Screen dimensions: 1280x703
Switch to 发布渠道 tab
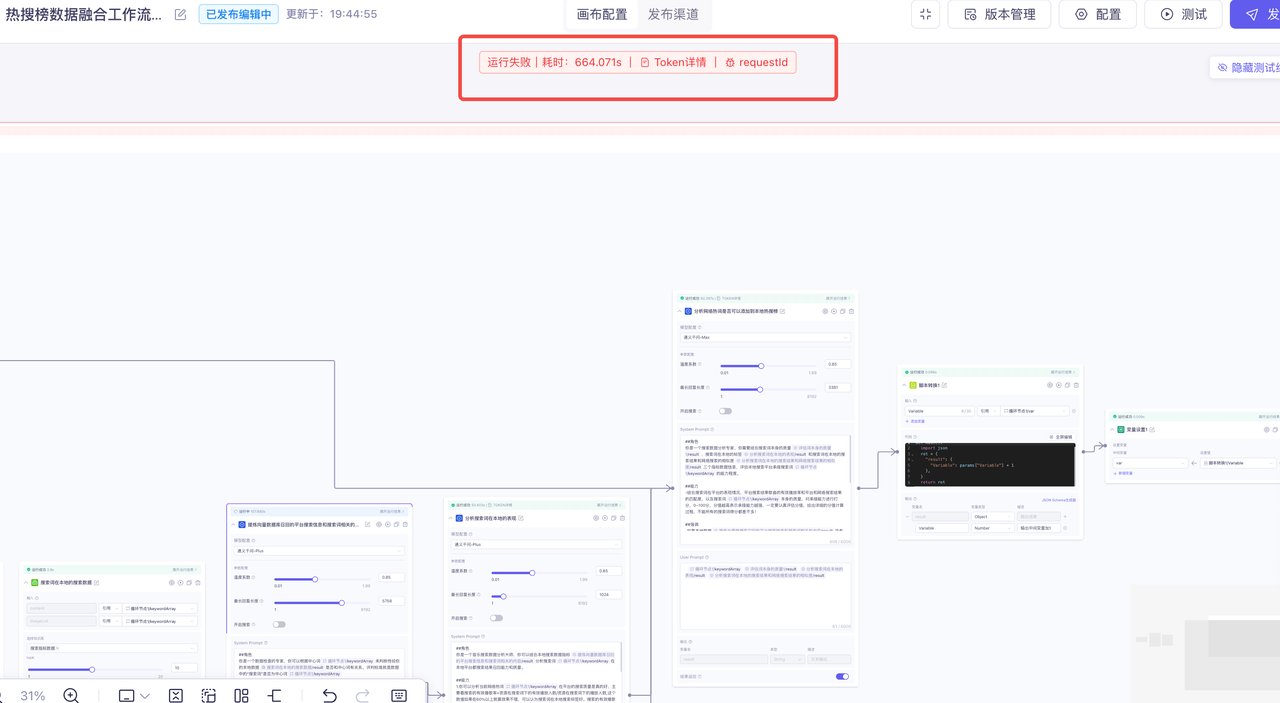coord(673,14)
